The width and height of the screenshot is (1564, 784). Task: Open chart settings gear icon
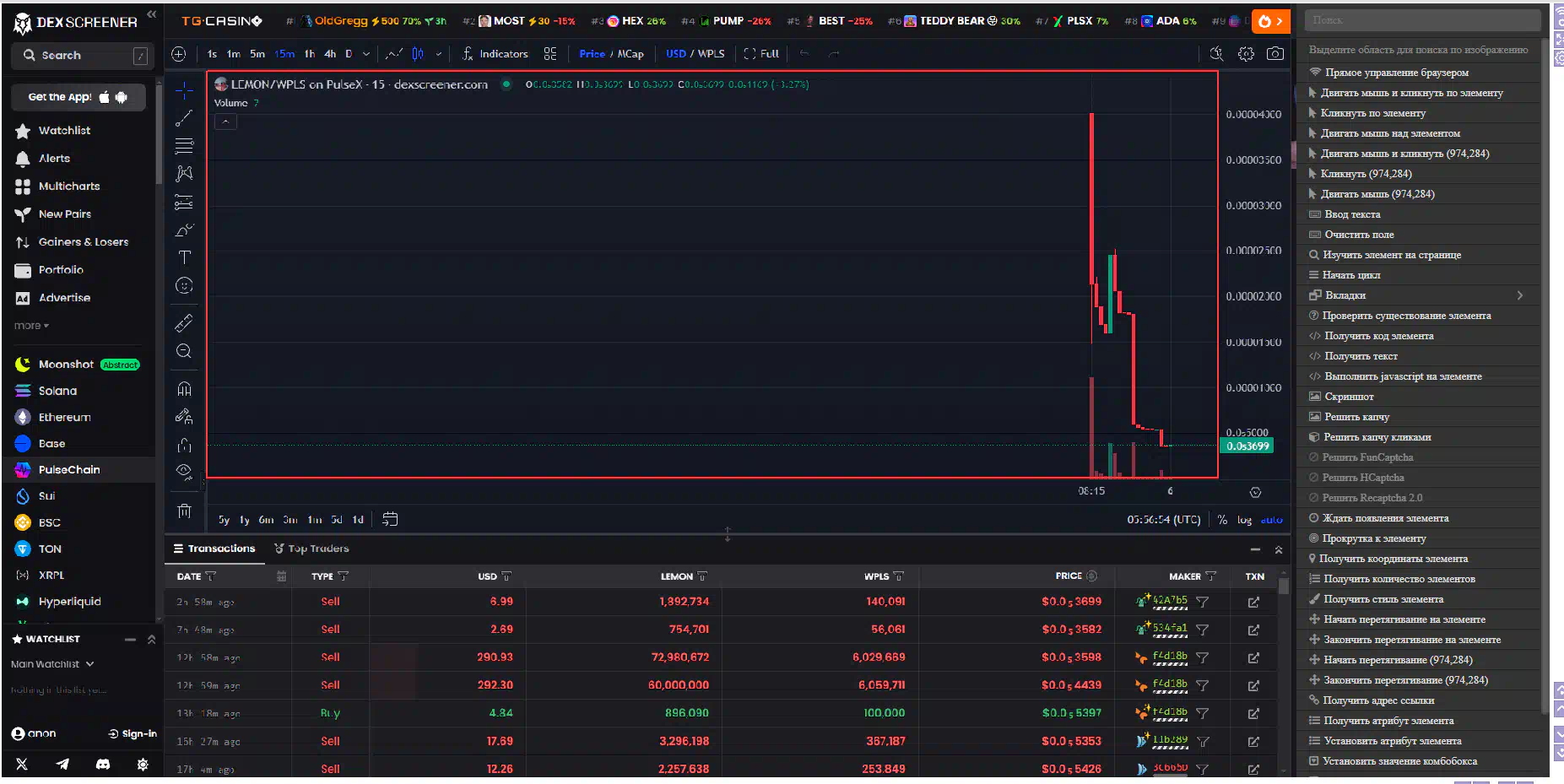(1246, 54)
